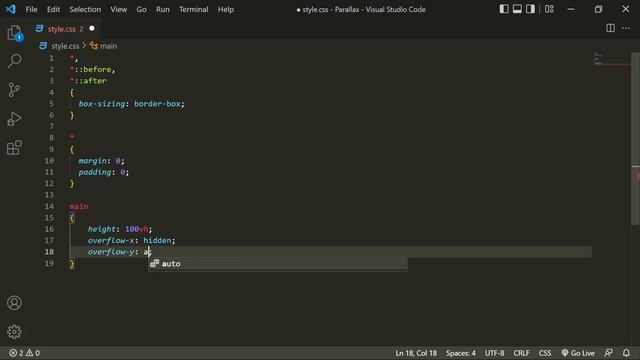
Task: Change the CRLF end of line sequence
Action: coord(521,353)
